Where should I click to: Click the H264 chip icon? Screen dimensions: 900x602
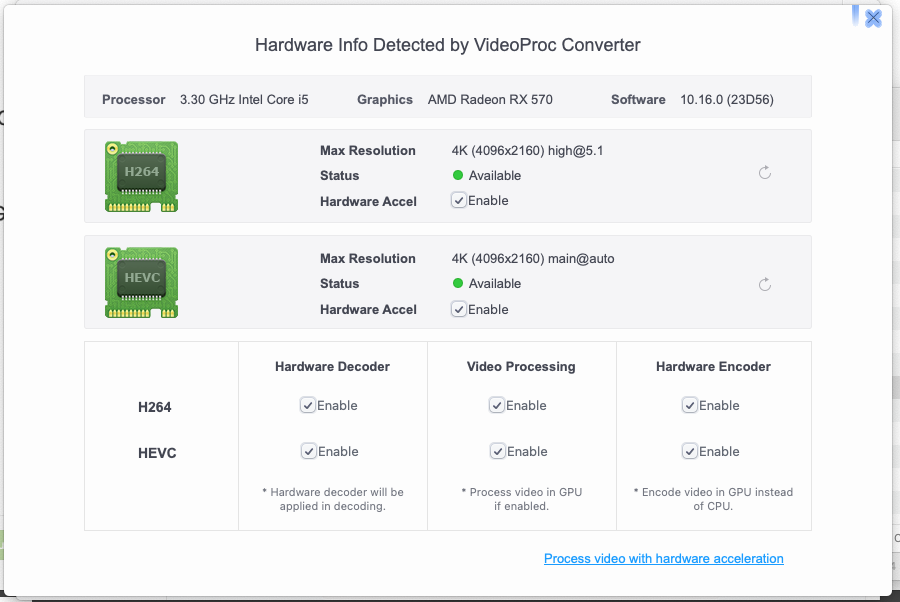(x=141, y=177)
